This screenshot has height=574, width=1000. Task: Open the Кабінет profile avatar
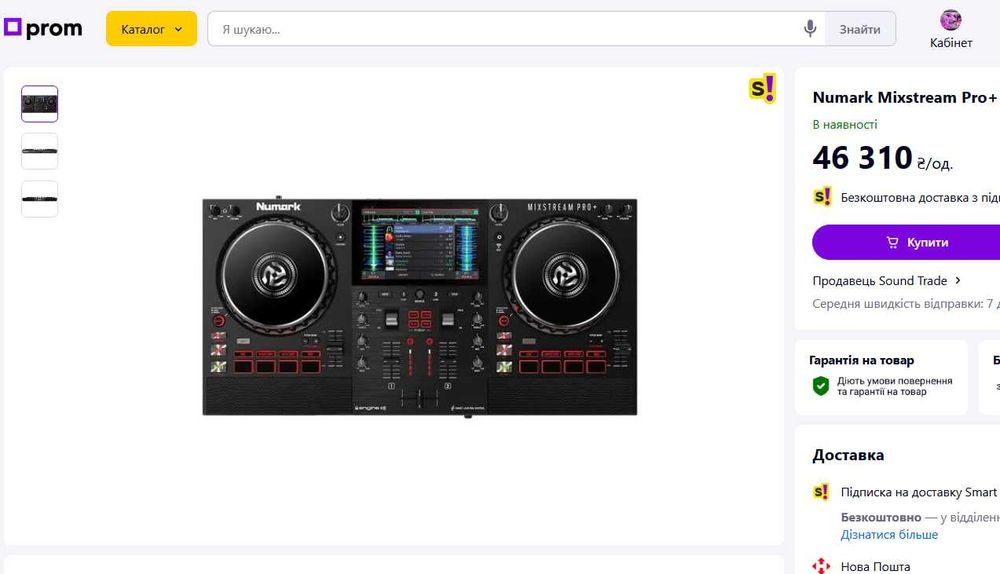(950, 20)
